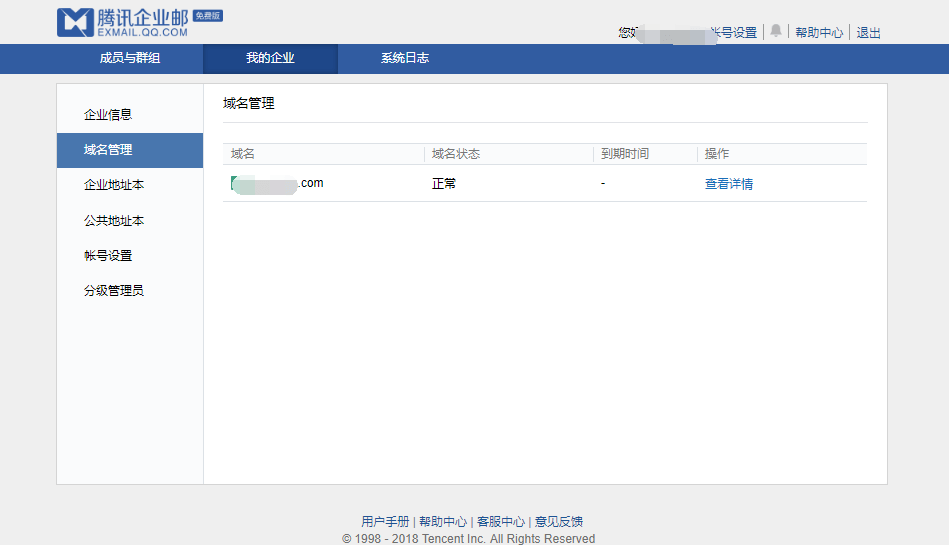Click the 正常 status cell
949x545 pixels.
tap(444, 183)
